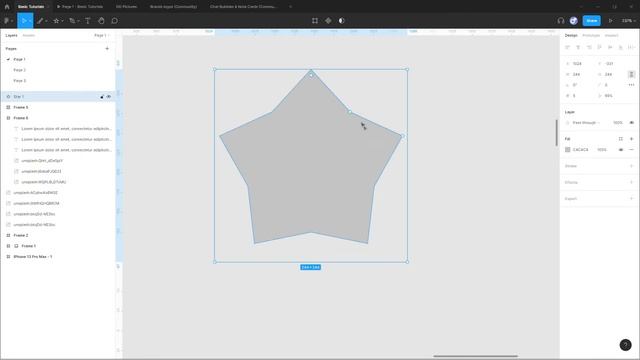Viewport: 640px width, 360px height.
Task: Add a new page
Action: point(107,49)
